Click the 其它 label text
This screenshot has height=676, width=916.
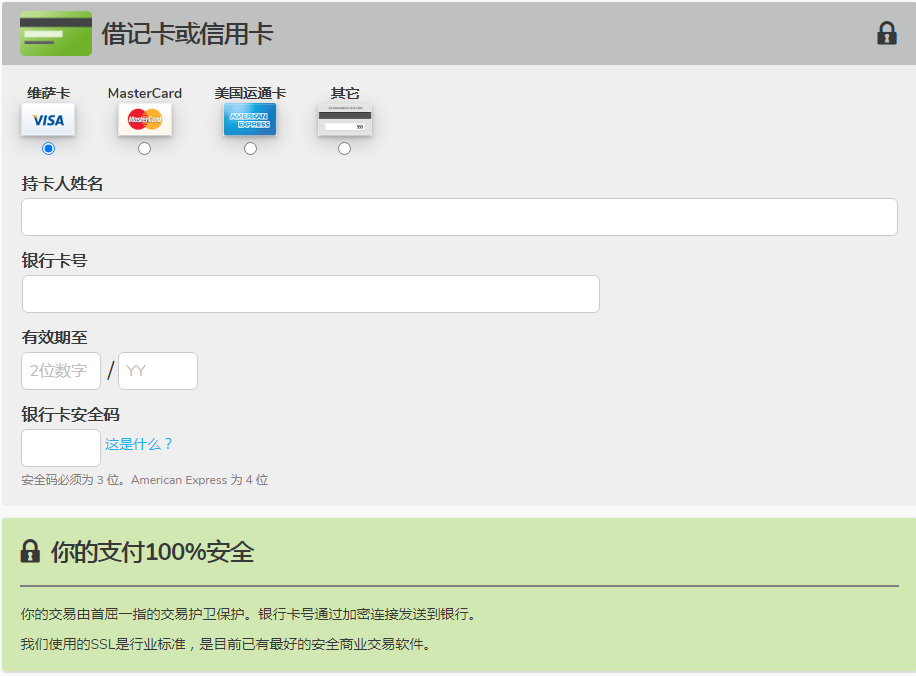(x=345, y=93)
